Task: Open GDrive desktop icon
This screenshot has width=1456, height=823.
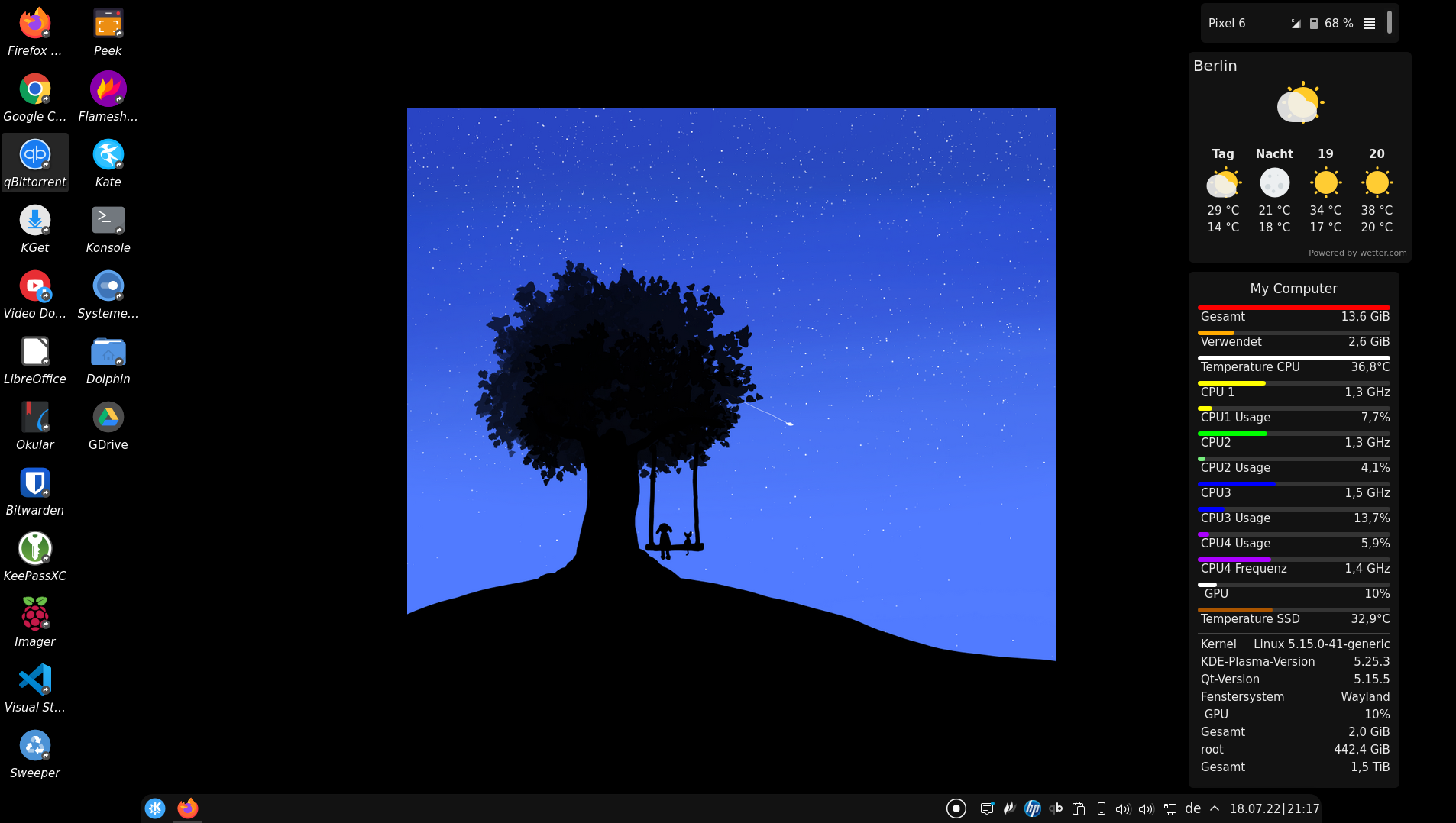Action: pos(108,426)
